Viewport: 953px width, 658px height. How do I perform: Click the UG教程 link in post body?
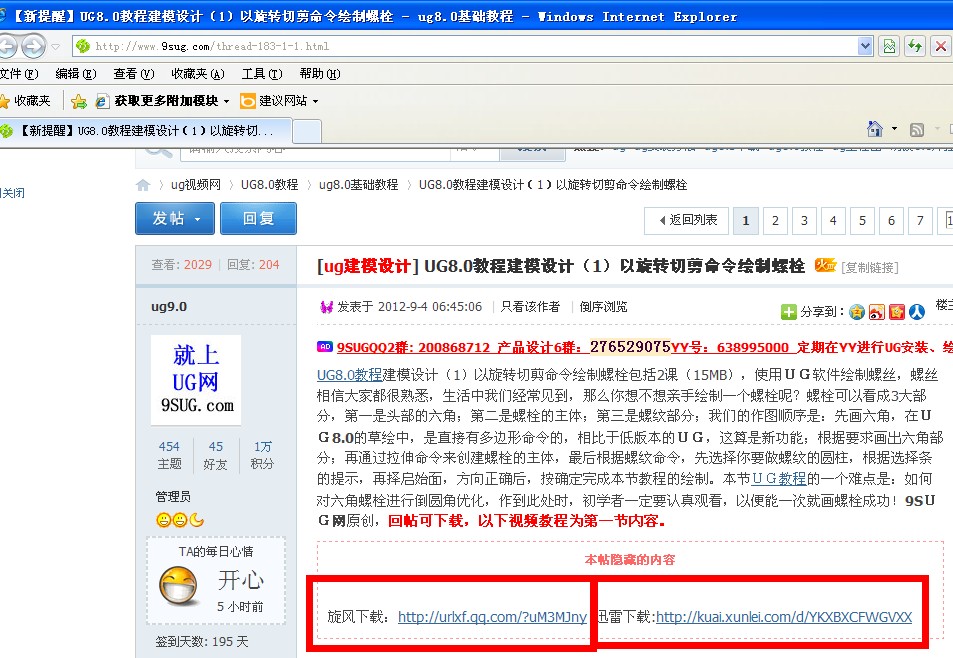(779, 479)
